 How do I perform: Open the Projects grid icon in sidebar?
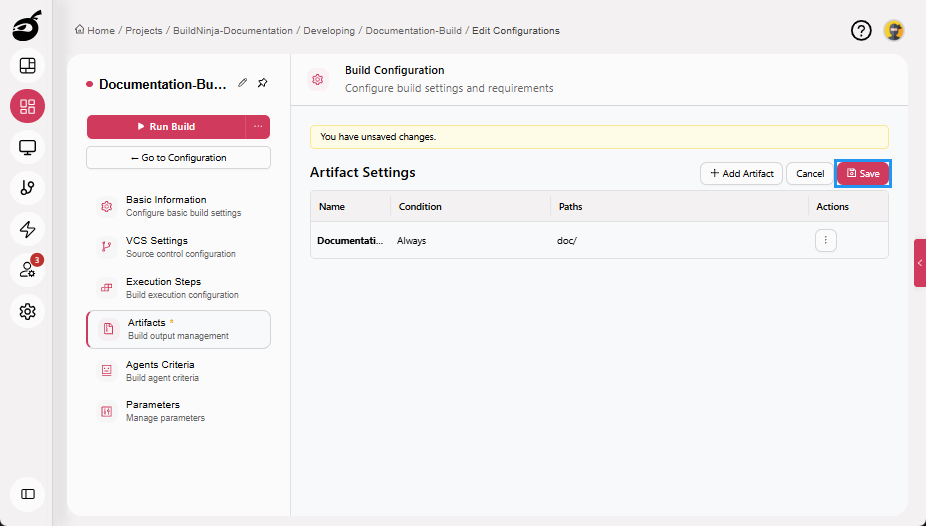pyautogui.click(x=28, y=106)
